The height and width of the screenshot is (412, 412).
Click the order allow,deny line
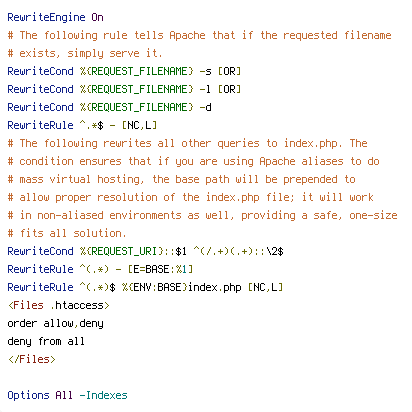55,323
